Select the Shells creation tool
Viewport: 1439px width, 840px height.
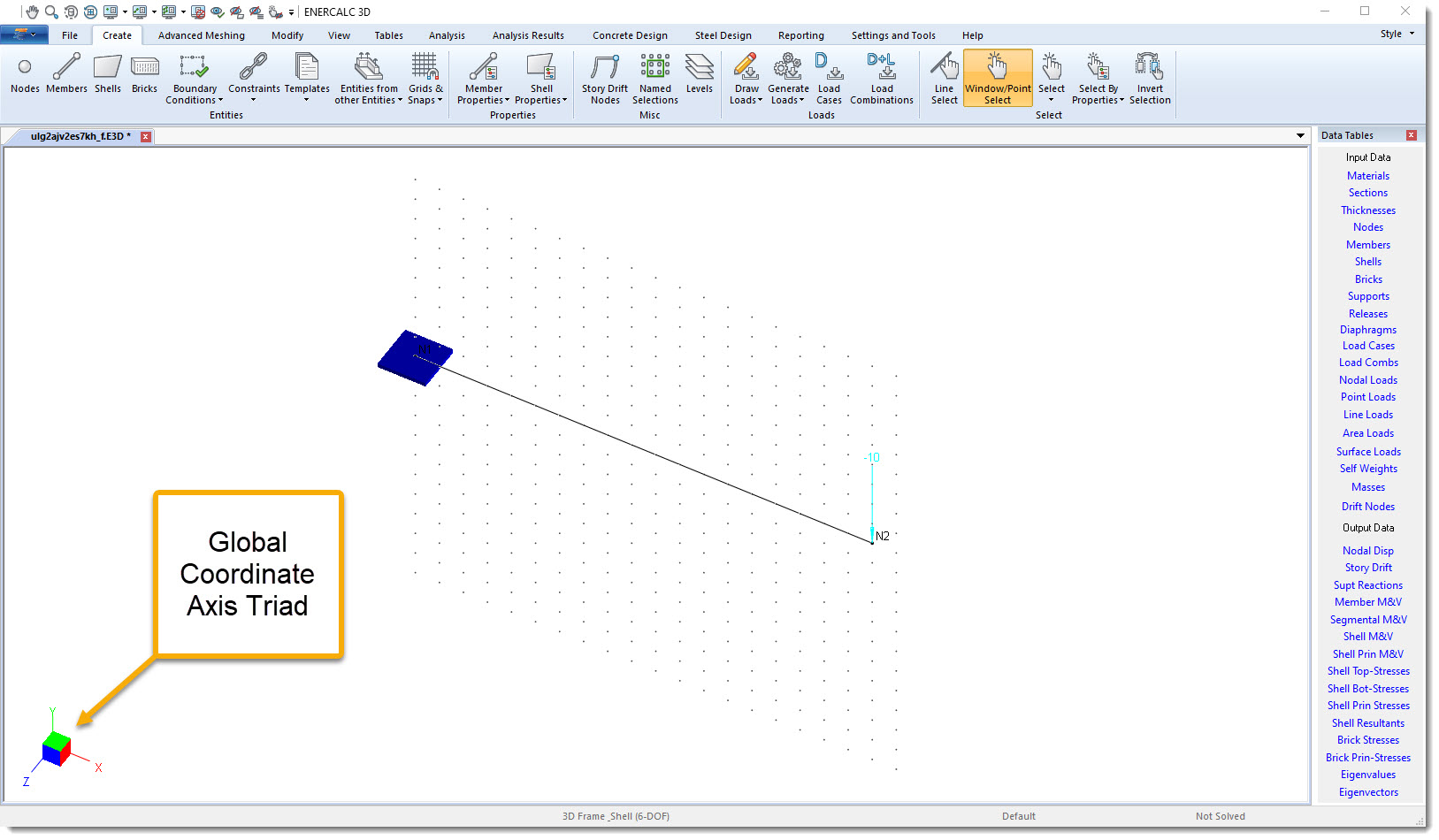click(108, 74)
